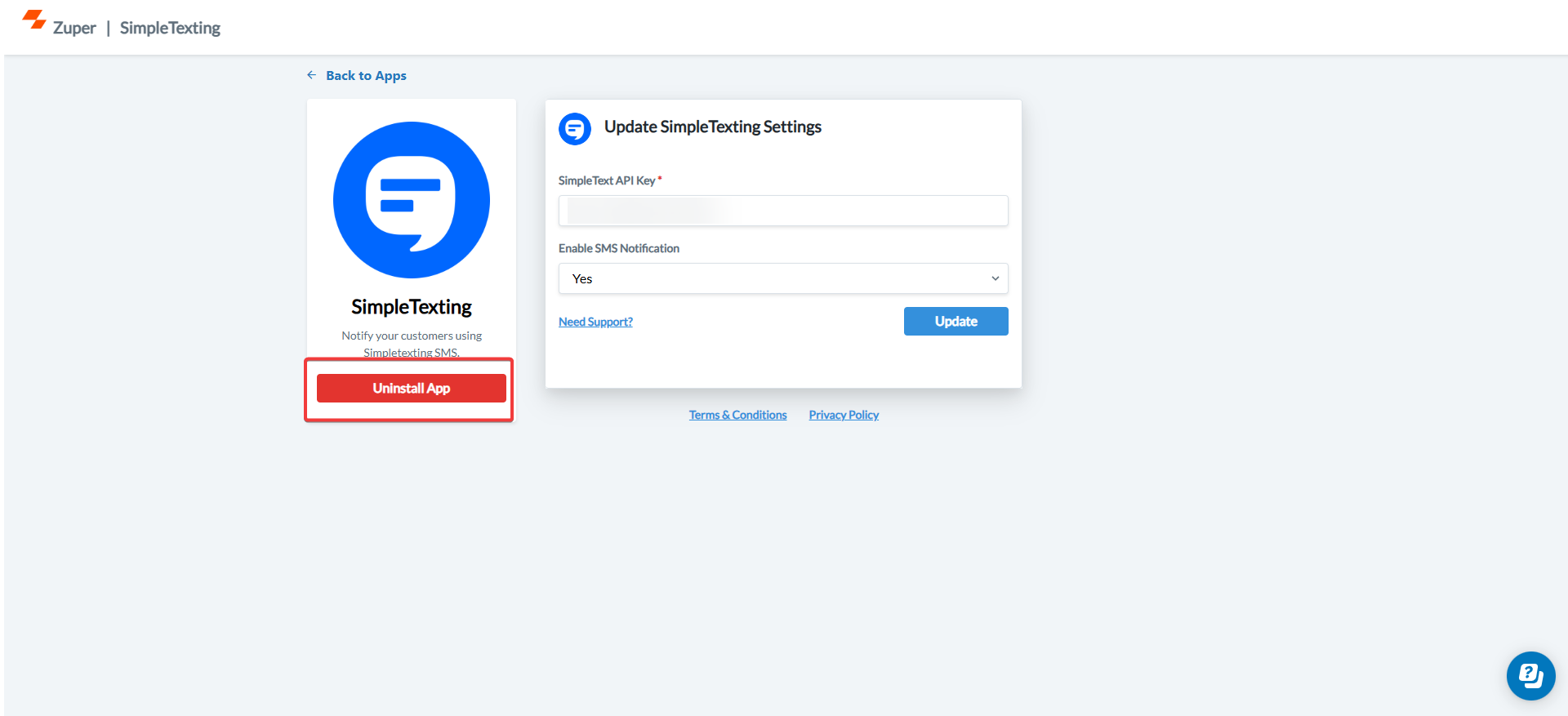Click the SimpleText API Key label

click(x=607, y=180)
